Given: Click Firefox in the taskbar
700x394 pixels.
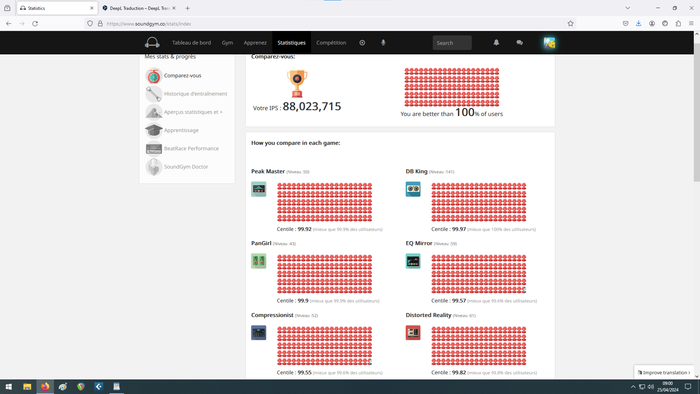Looking at the screenshot, I should 45,387.
